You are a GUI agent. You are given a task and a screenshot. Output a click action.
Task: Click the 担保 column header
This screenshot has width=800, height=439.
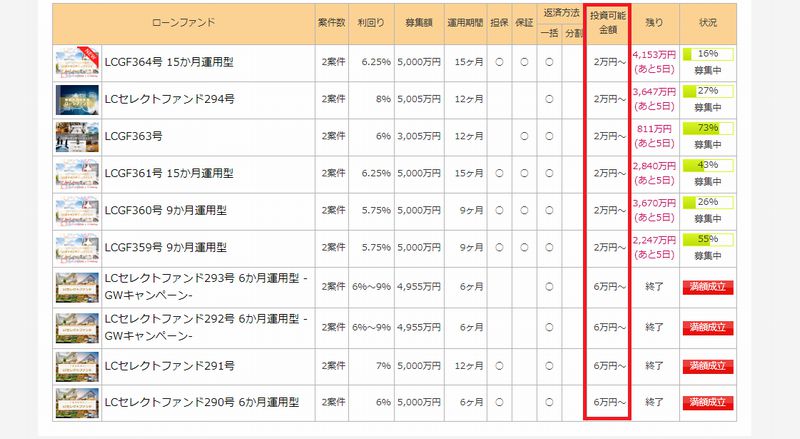(499, 22)
